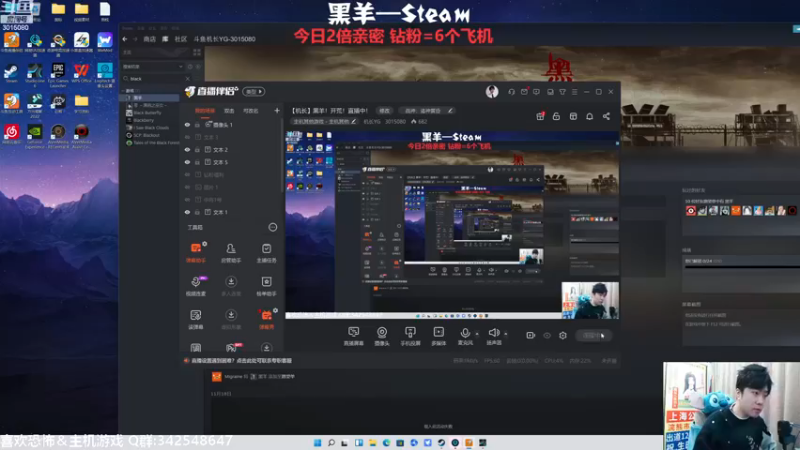800x450 pixels.
Task: Open the streamer avatar in title bar
Action: [x=492, y=92]
